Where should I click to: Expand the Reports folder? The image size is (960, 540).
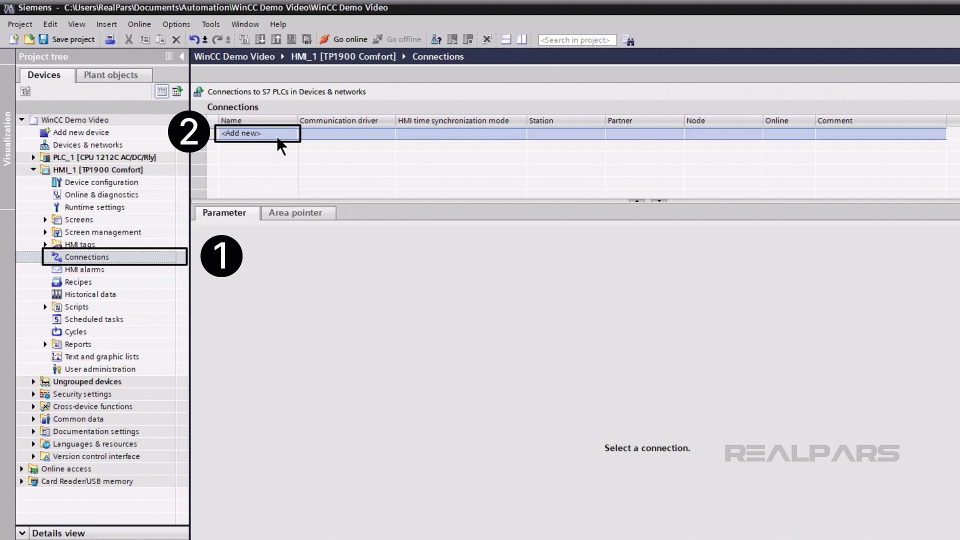[x=45, y=344]
